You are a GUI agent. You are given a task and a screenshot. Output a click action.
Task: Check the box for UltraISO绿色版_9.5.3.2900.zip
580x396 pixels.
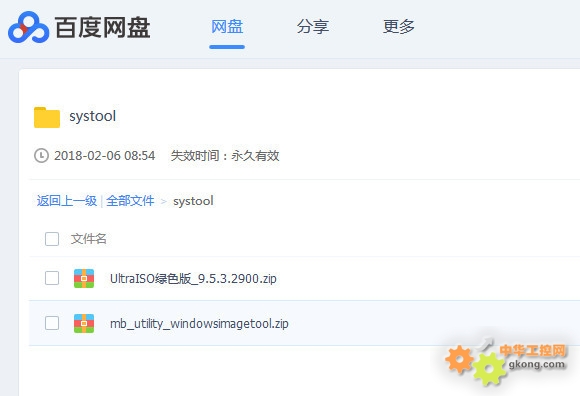click(x=52, y=278)
